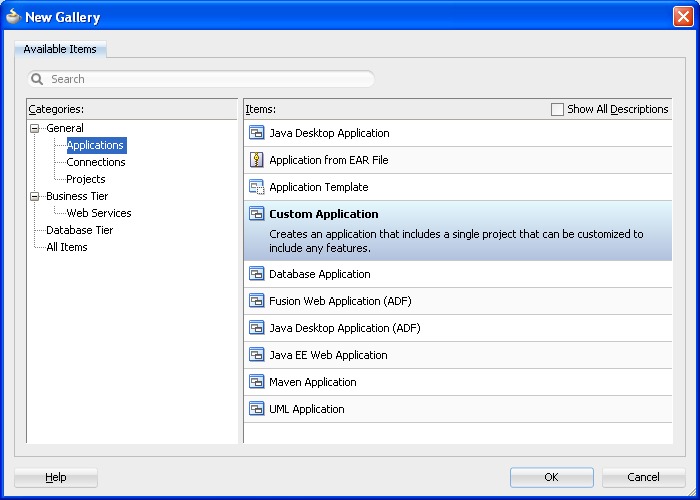The width and height of the screenshot is (700, 500).
Task: Click the Custom Application icon
Action: coord(256,214)
